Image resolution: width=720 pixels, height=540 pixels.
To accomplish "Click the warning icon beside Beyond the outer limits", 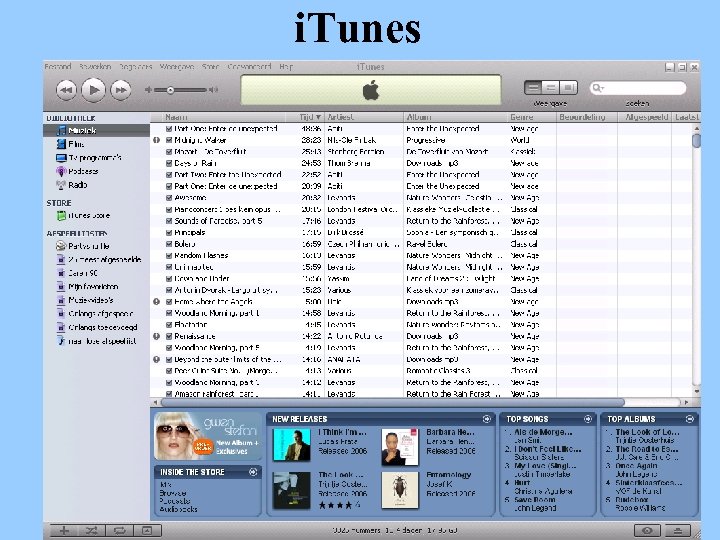I will click(x=157, y=360).
